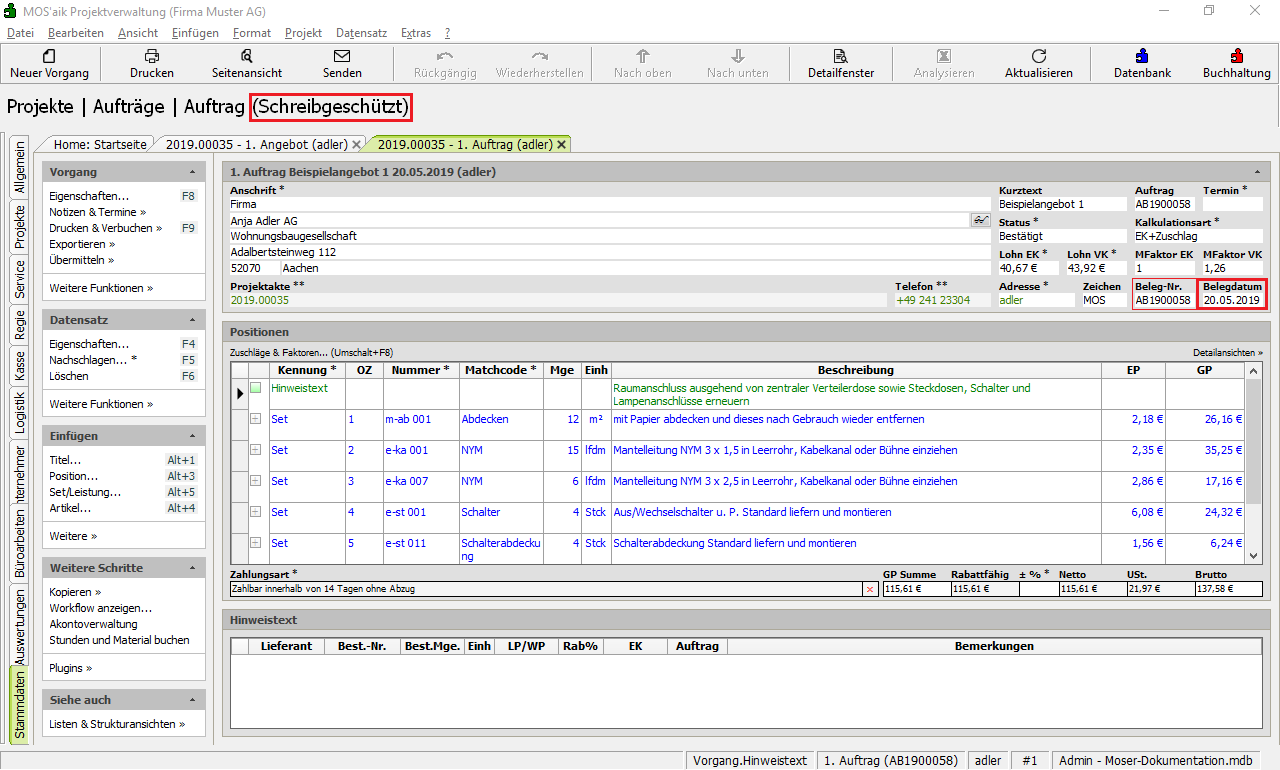Click the Senden envelope icon

click(342, 56)
